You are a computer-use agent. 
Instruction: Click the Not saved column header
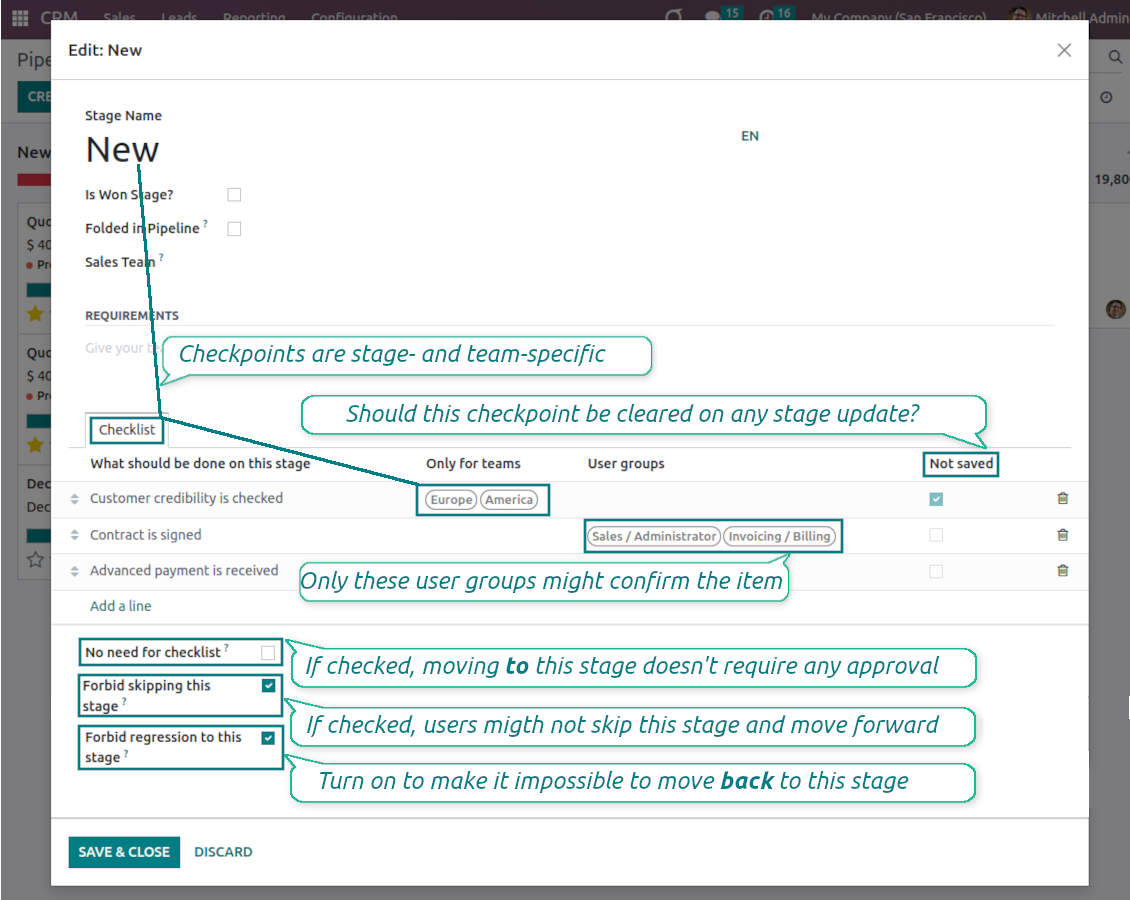tap(961, 463)
